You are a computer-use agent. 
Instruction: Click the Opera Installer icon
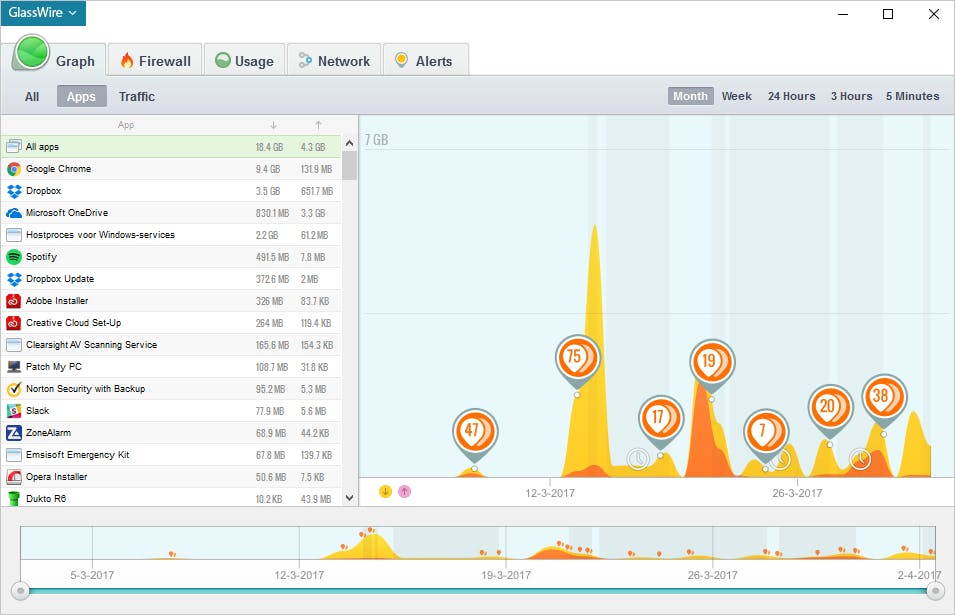14,477
